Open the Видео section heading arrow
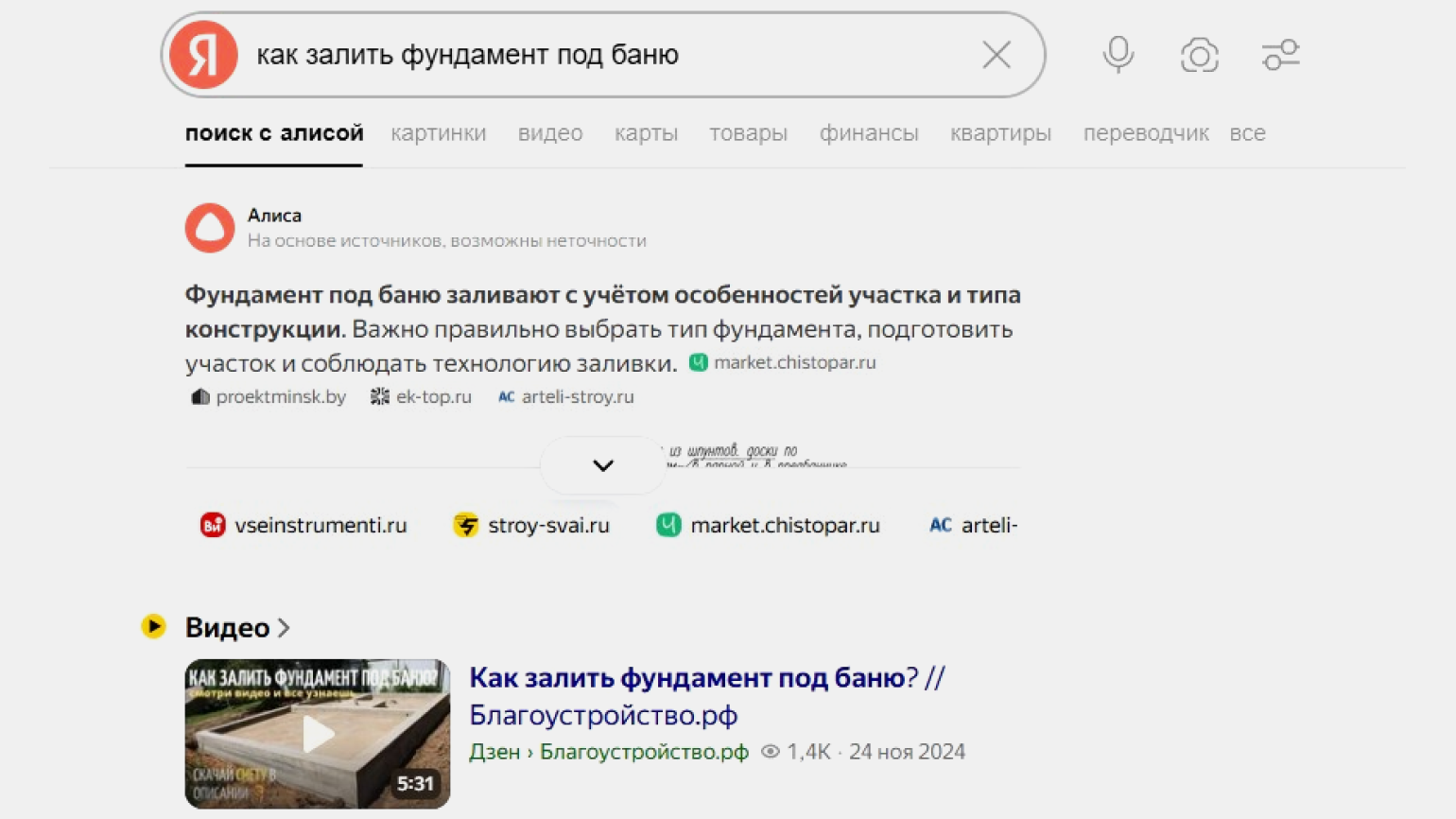This screenshot has width=1456, height=819. tap(283, 627)
